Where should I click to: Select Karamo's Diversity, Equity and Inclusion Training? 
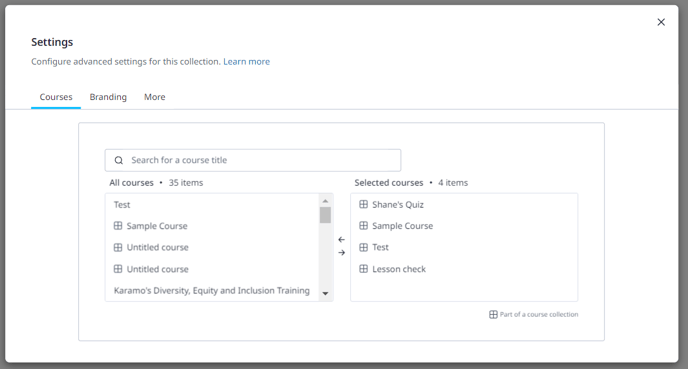(x=212, y=290)
